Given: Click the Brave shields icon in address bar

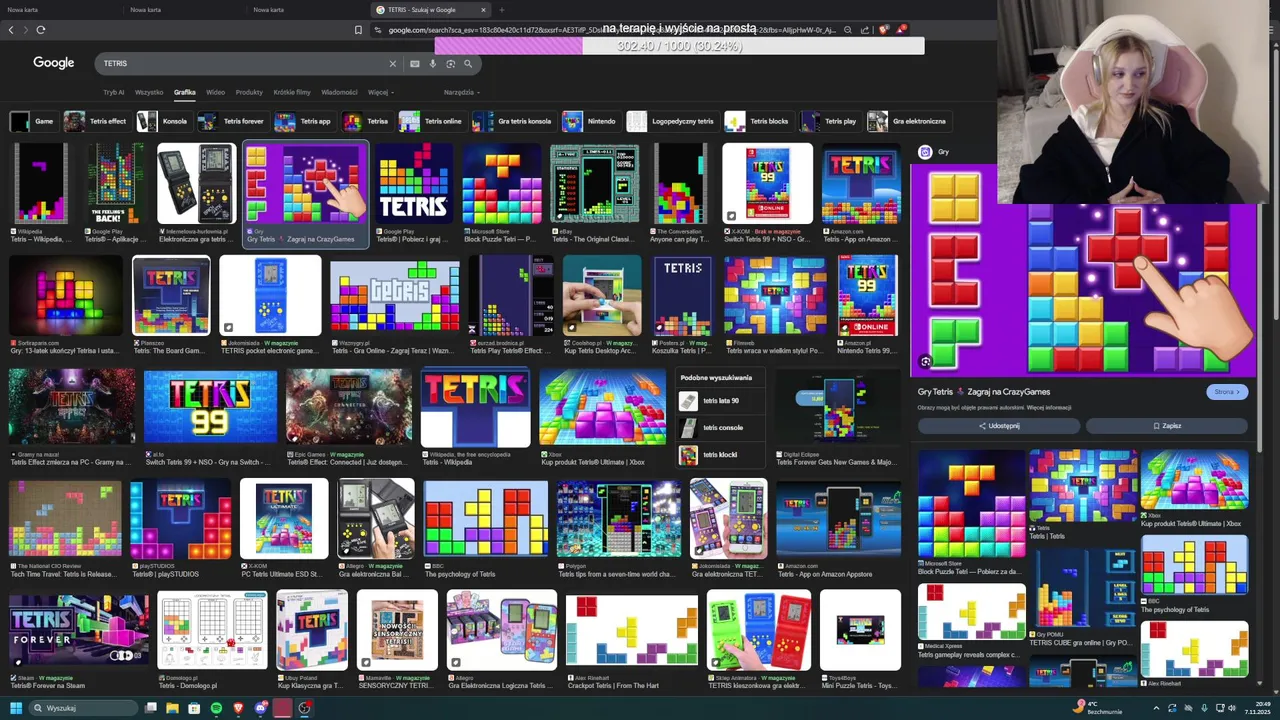Looking at the screenshot, I should [x=882, y=30].
